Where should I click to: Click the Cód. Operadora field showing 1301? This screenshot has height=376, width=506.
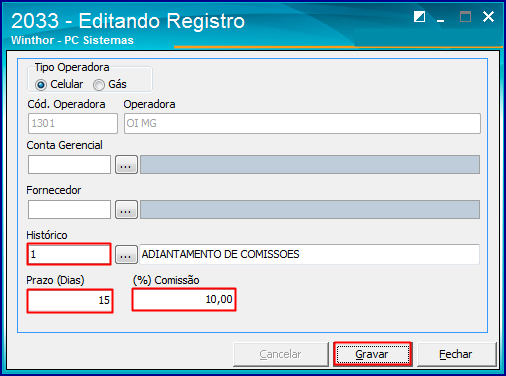pyautogui.click(x=73, y=123)
